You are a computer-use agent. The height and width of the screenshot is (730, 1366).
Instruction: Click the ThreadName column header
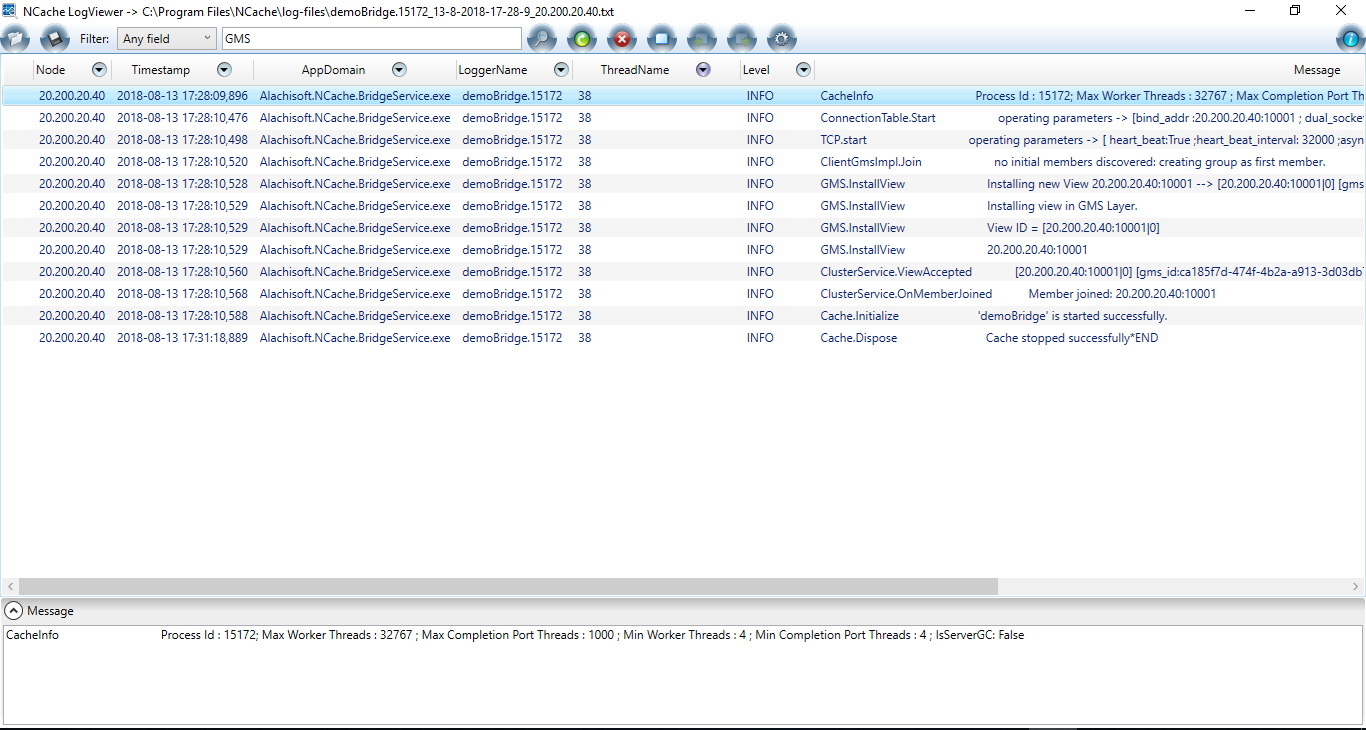(x=634, y=70)
